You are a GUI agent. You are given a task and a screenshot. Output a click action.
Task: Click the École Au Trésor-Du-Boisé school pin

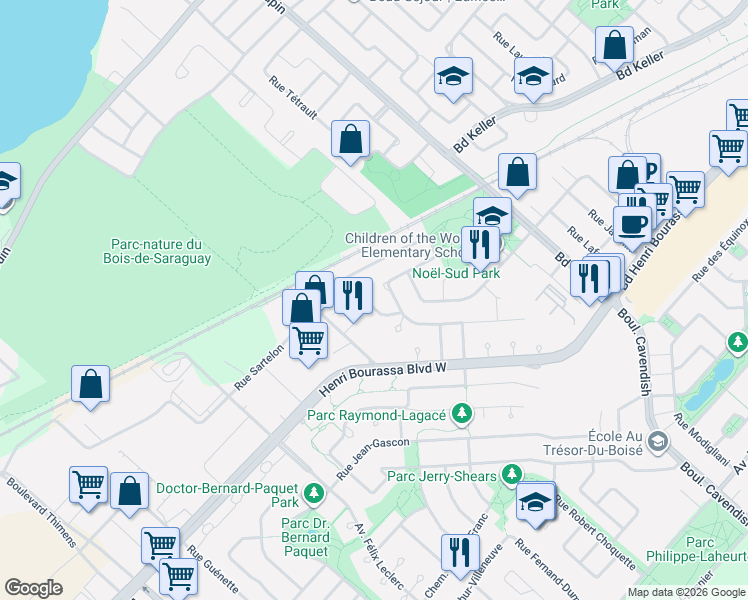point(658,441)
